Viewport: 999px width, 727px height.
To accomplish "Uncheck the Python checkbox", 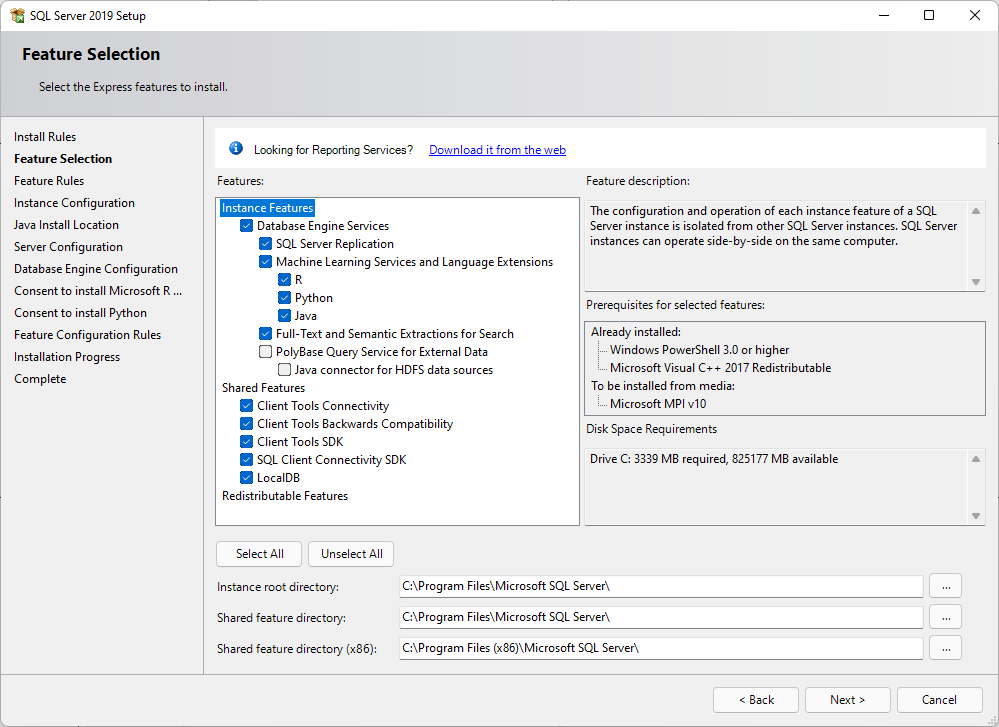I will point(285,298).
